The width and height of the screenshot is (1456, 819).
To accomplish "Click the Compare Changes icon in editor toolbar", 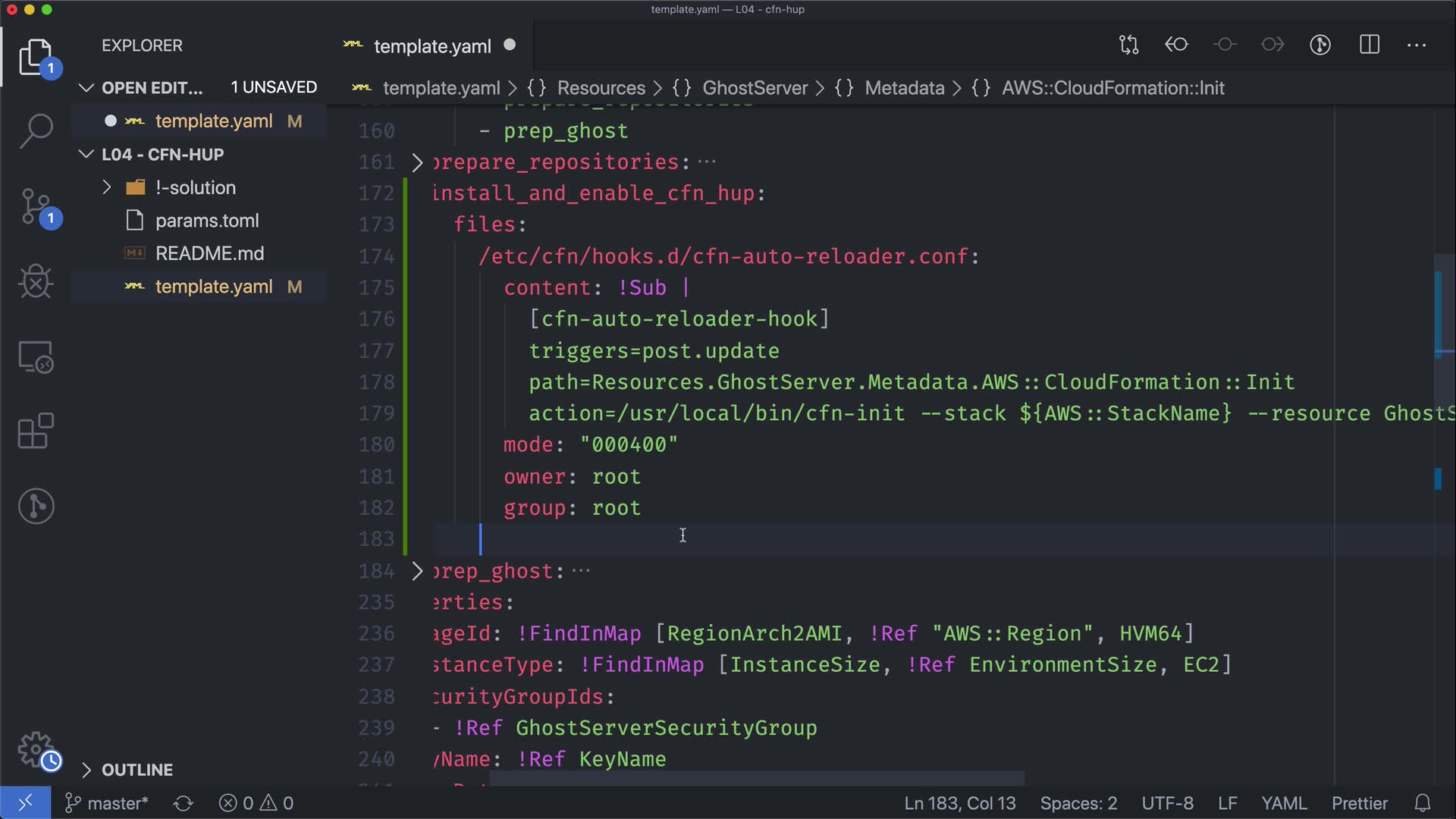I will [1128, 45].
